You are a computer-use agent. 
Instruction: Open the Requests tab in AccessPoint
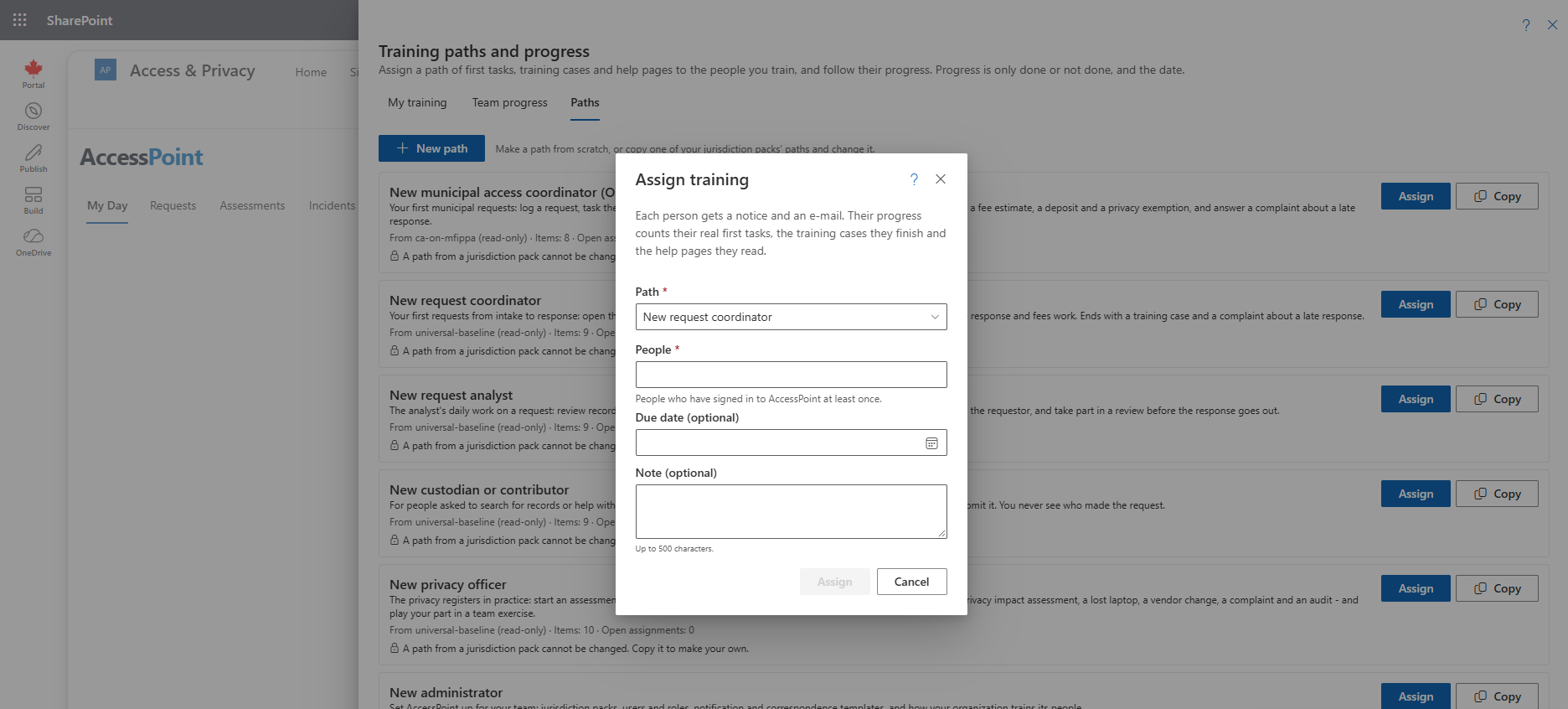point(173,205)
